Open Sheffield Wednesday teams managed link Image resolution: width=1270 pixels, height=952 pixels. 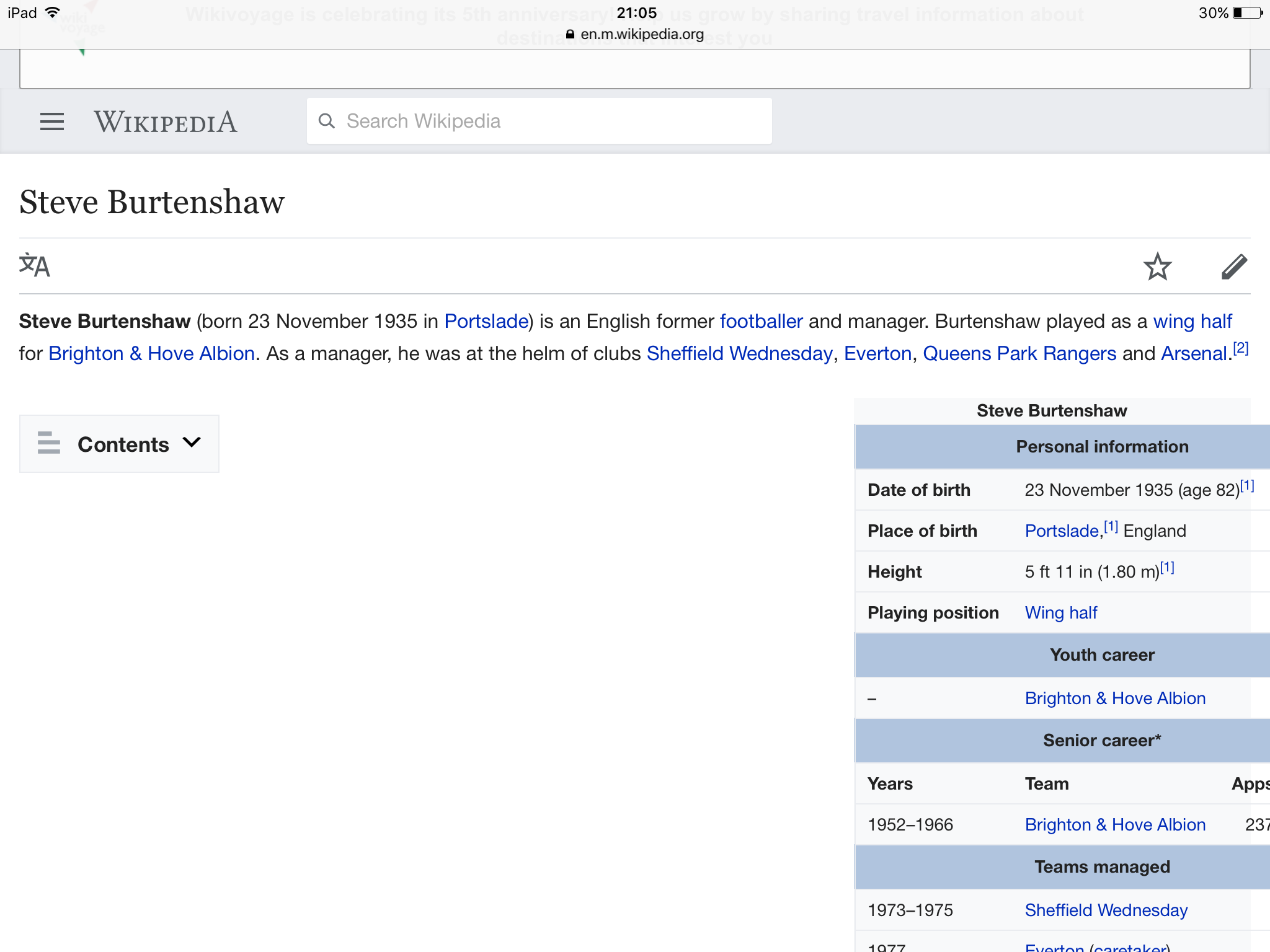pyautogui.click(x=1106, y=910)
